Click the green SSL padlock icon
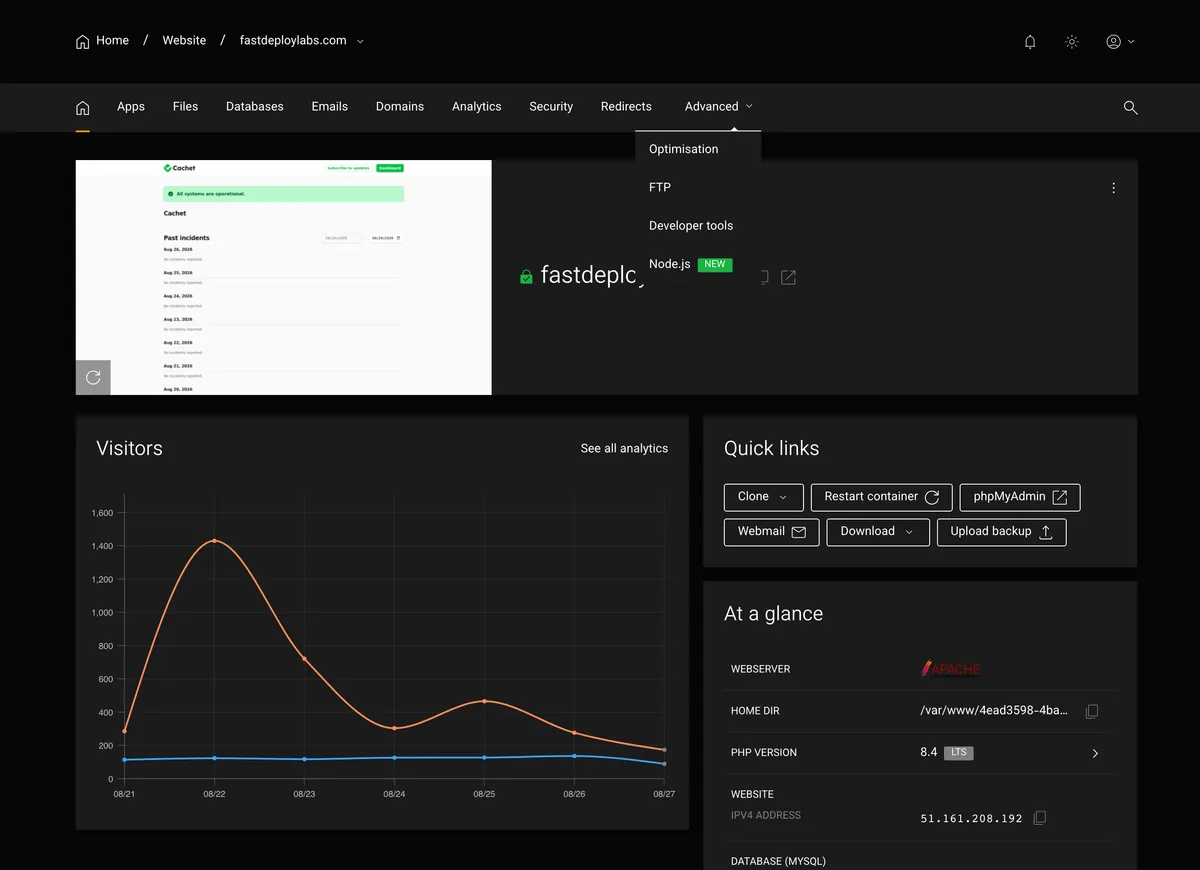Image resolution: width=1200 pixels, height=870 pixels. click(x=526, y=277)
